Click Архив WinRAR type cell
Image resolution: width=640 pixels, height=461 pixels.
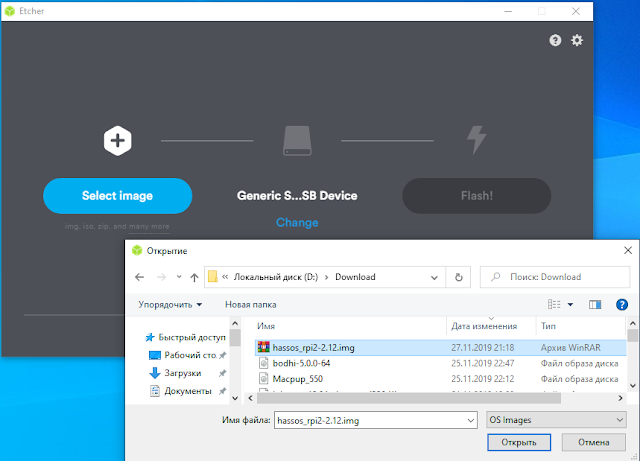tap(571, 348)
